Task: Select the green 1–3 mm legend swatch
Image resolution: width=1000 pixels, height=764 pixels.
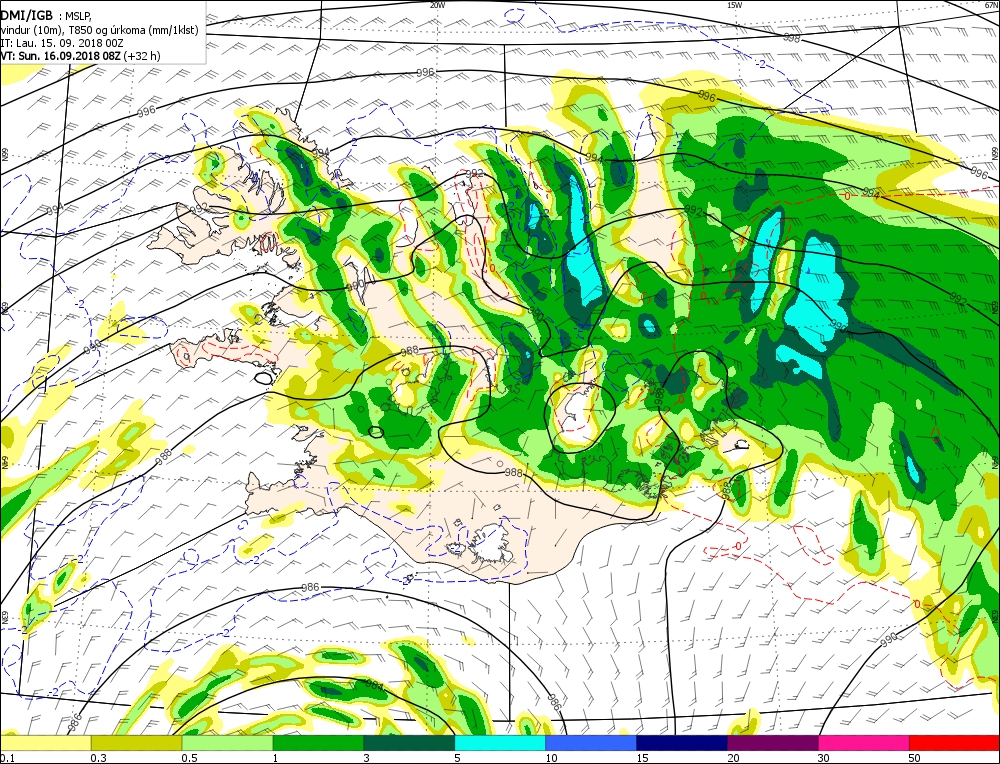Action: 318,743
